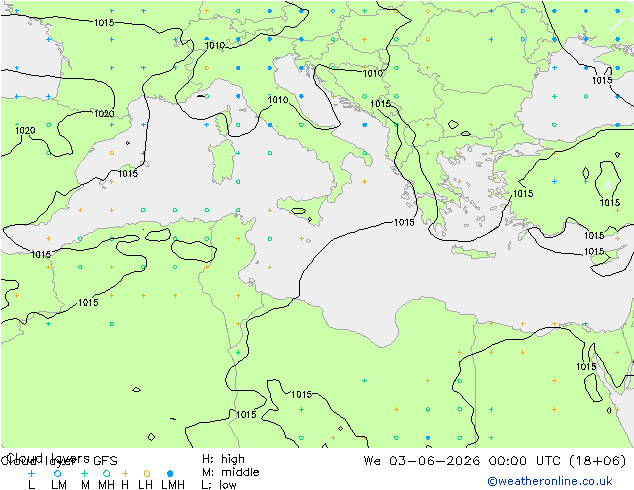
Task: Click the 1010 isobar label over the Balkans
Action: point(373,73)
